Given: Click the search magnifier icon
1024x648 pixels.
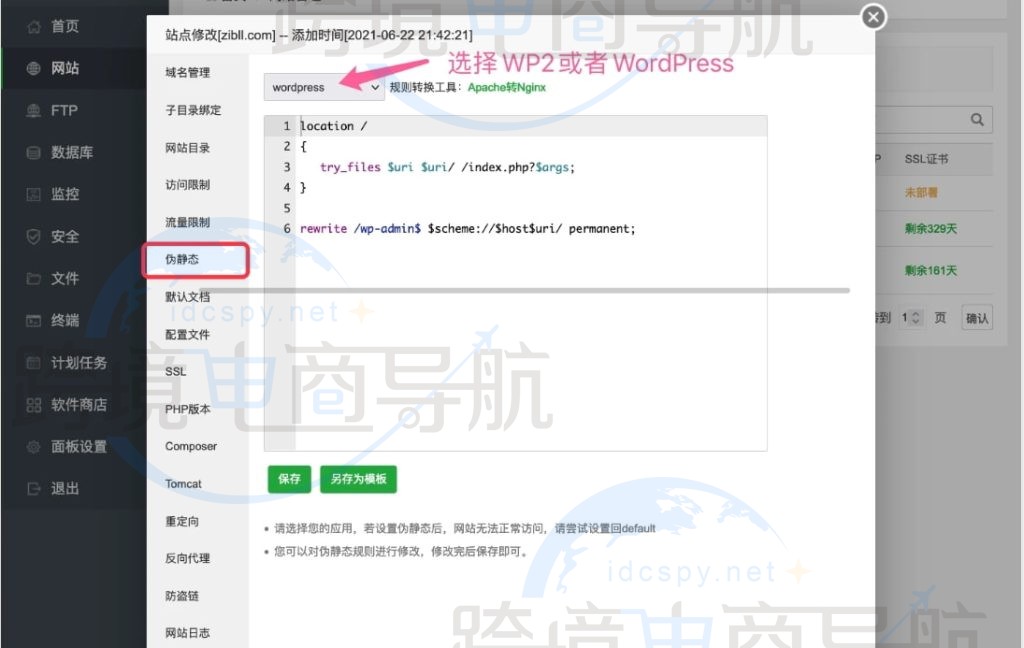Looking at the screenshot, I should (x=977, y=119).
